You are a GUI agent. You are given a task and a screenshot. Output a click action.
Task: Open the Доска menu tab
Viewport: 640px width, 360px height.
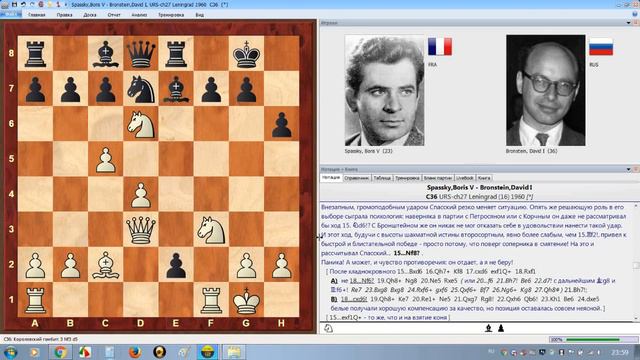(90, 15)
